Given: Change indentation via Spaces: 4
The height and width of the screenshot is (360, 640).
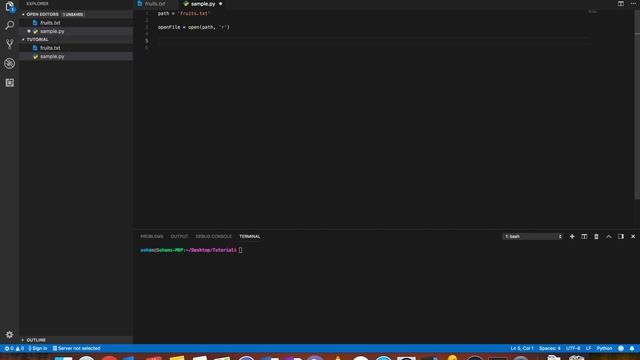Looking at the screenshot, I should pos(549,348).
